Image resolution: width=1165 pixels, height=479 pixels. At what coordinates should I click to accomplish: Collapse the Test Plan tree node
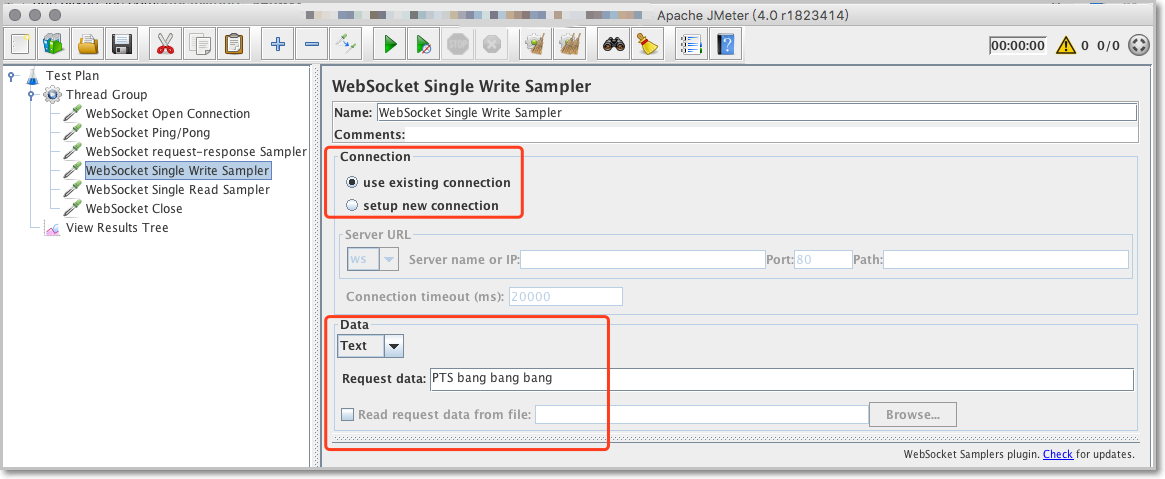pos(10,75)
